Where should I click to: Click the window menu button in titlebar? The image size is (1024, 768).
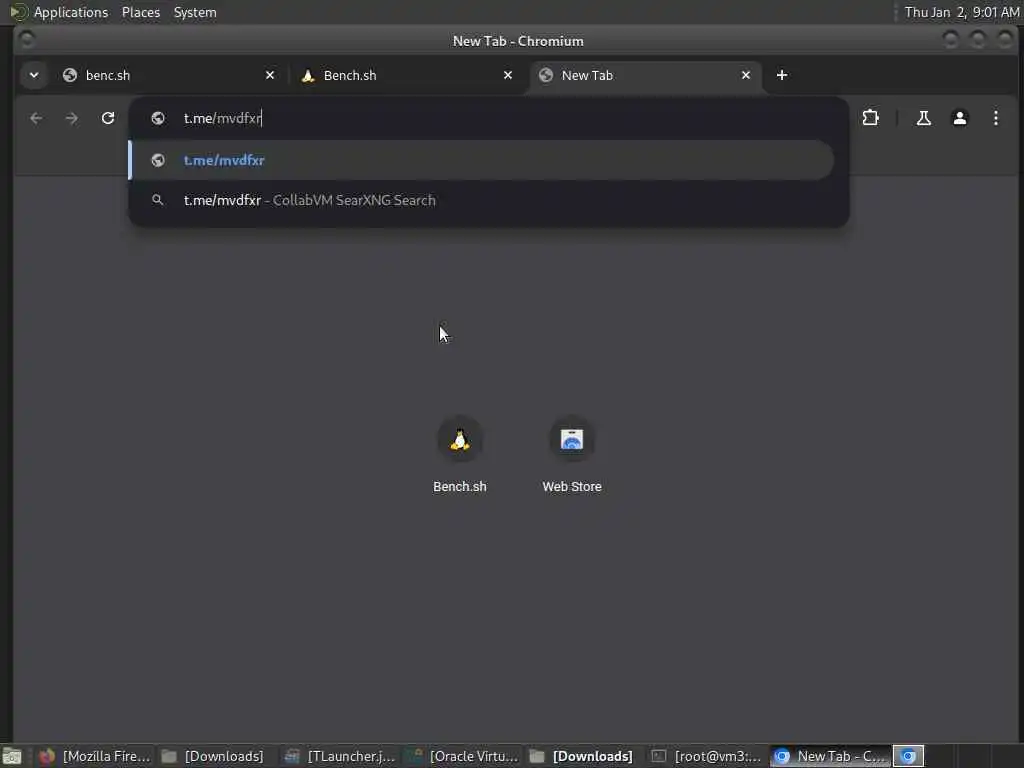[27, 40]
